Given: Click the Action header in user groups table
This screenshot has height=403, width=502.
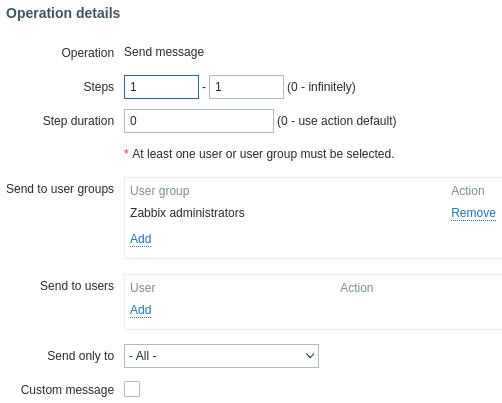Looking at the screenshot, I should coord(468,191).
